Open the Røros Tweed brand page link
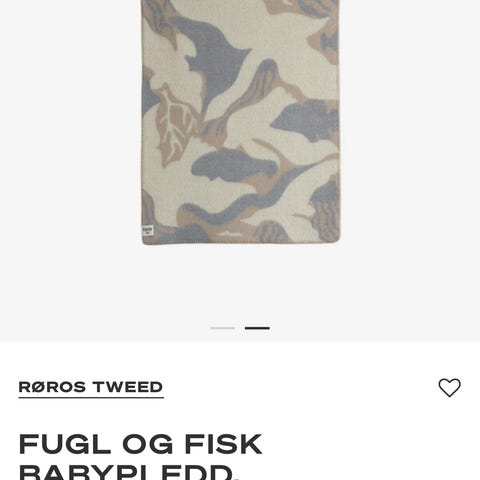 point(91,387)
